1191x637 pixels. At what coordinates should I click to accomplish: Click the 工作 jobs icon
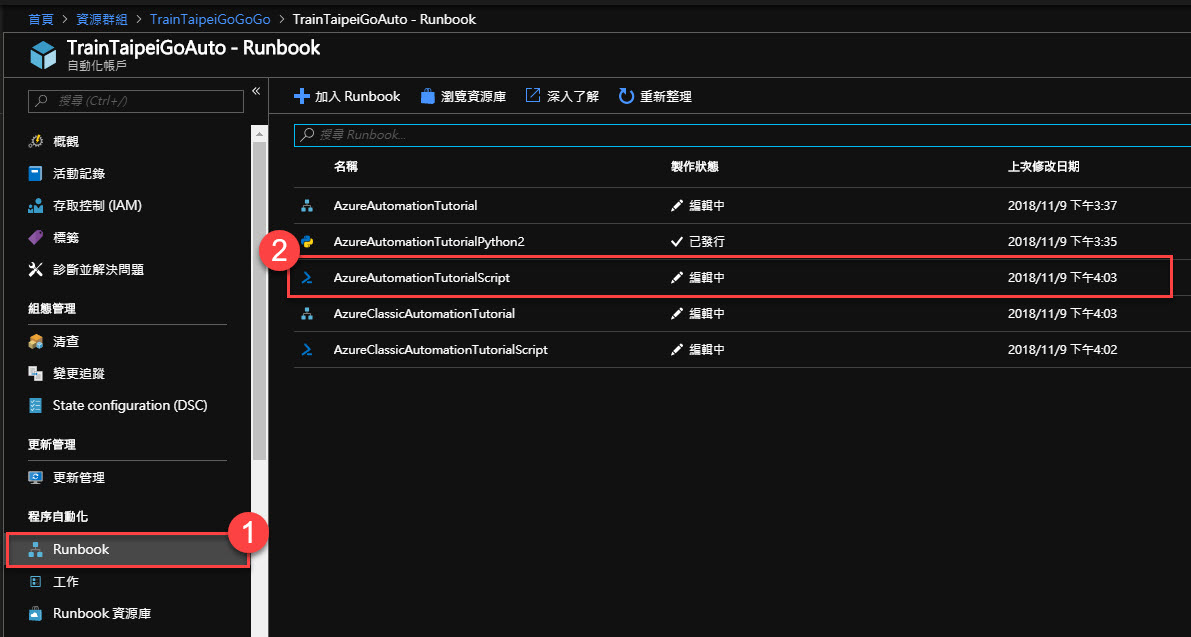tap(36, 582)
